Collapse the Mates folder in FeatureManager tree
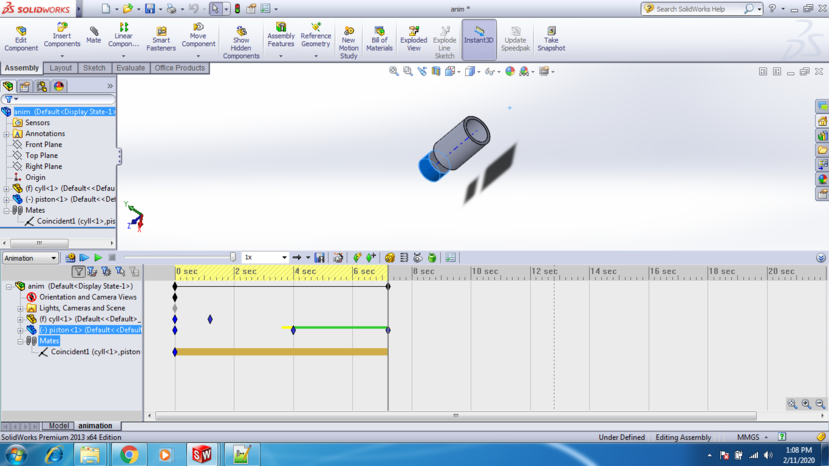829x466 pixels. click(x=6, y=211)
